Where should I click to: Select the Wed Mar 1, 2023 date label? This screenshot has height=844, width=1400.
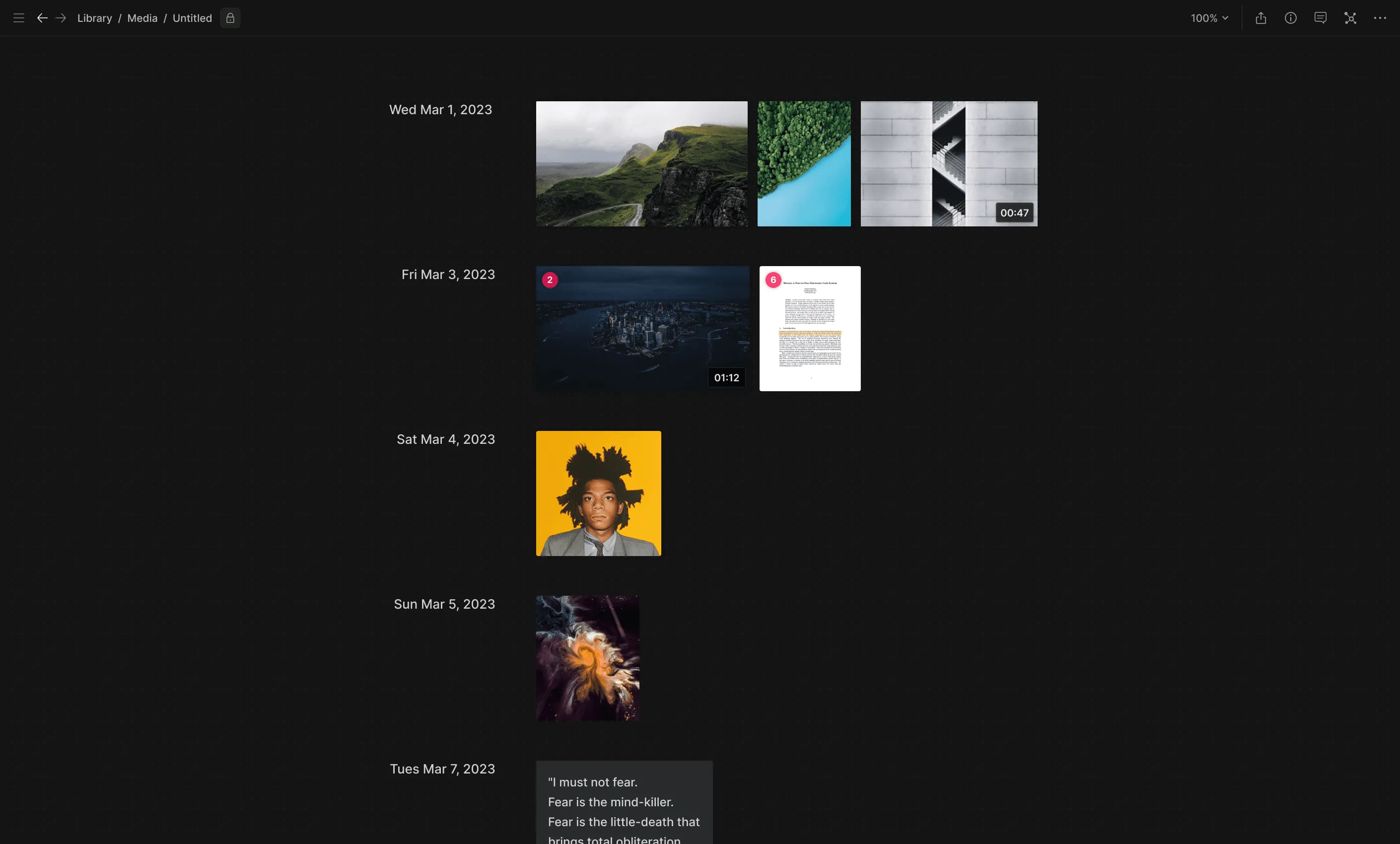440,110
